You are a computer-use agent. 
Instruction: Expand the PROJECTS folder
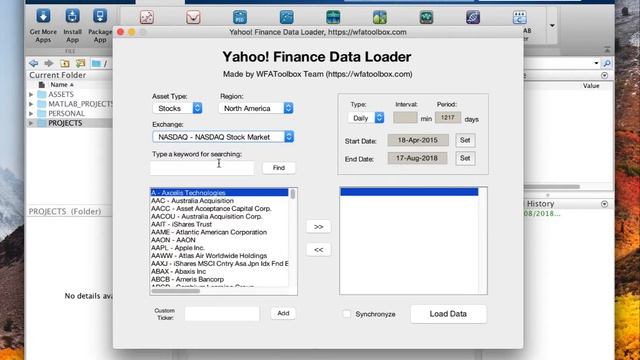point(31,123)
